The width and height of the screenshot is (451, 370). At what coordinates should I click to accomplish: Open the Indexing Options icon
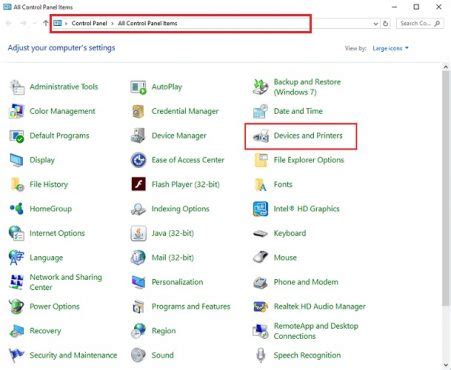(138, 209)
